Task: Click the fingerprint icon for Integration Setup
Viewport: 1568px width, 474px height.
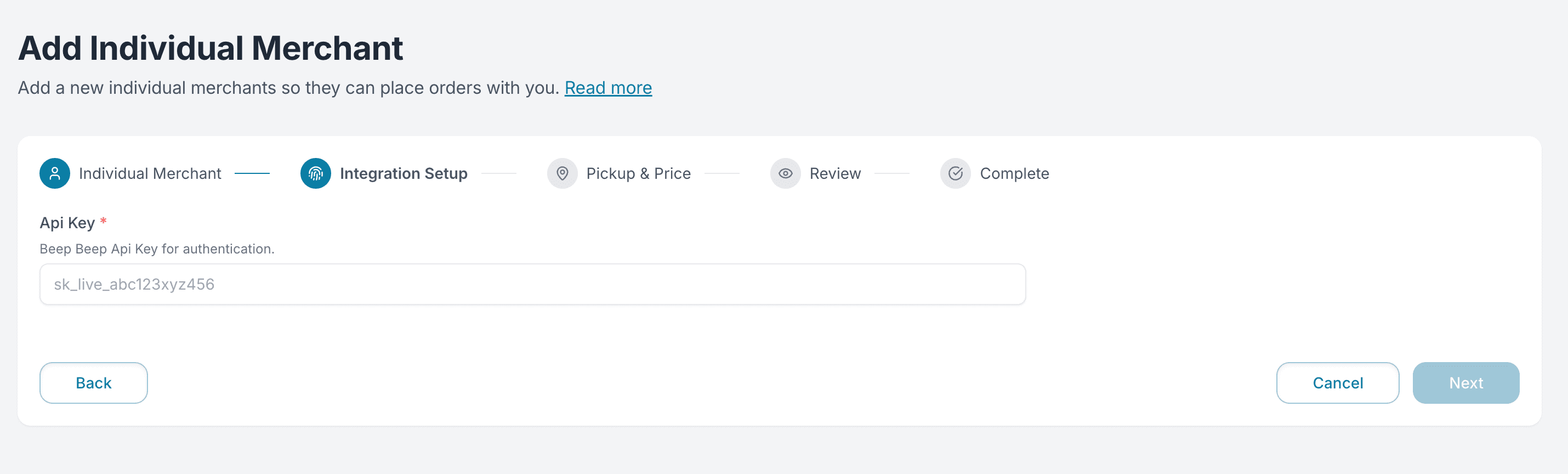Action: 315,174
